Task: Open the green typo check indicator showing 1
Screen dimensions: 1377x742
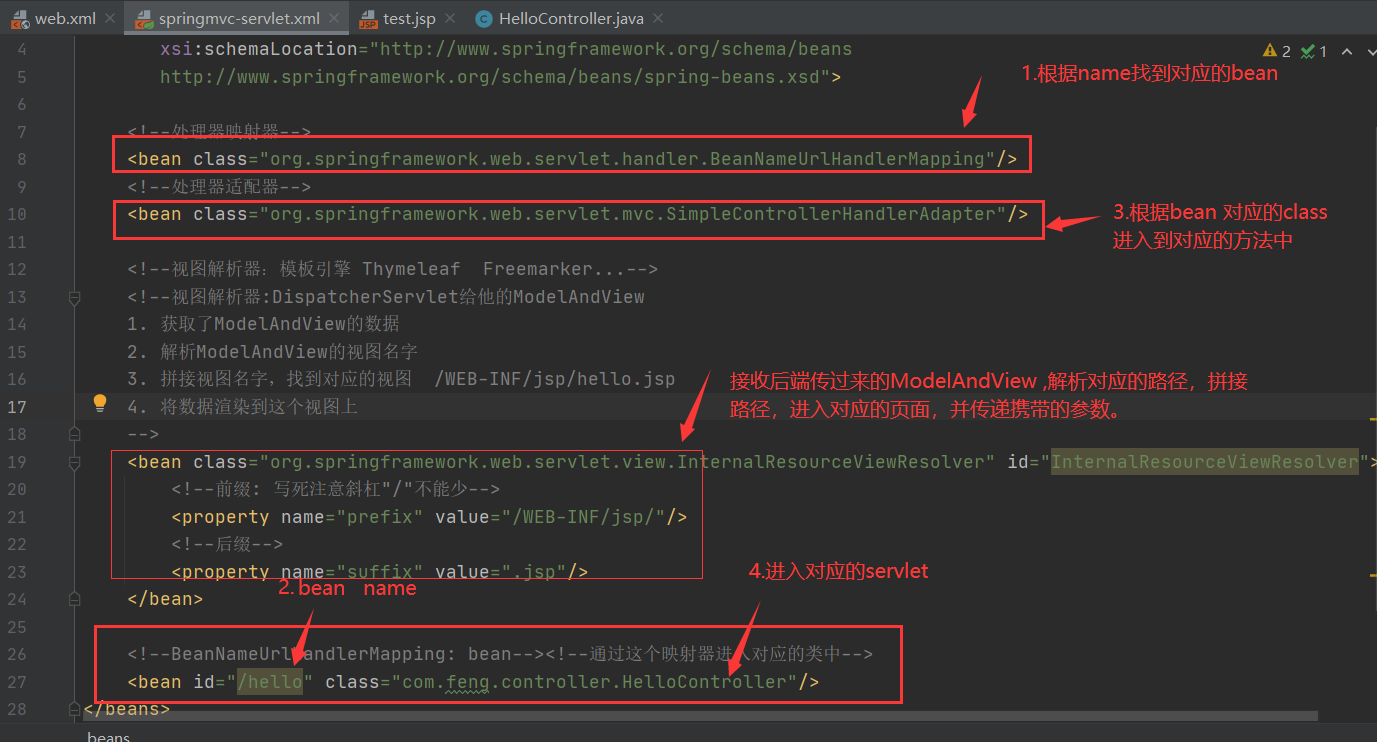Action: pyautogui.click(x=1315, y=51)
